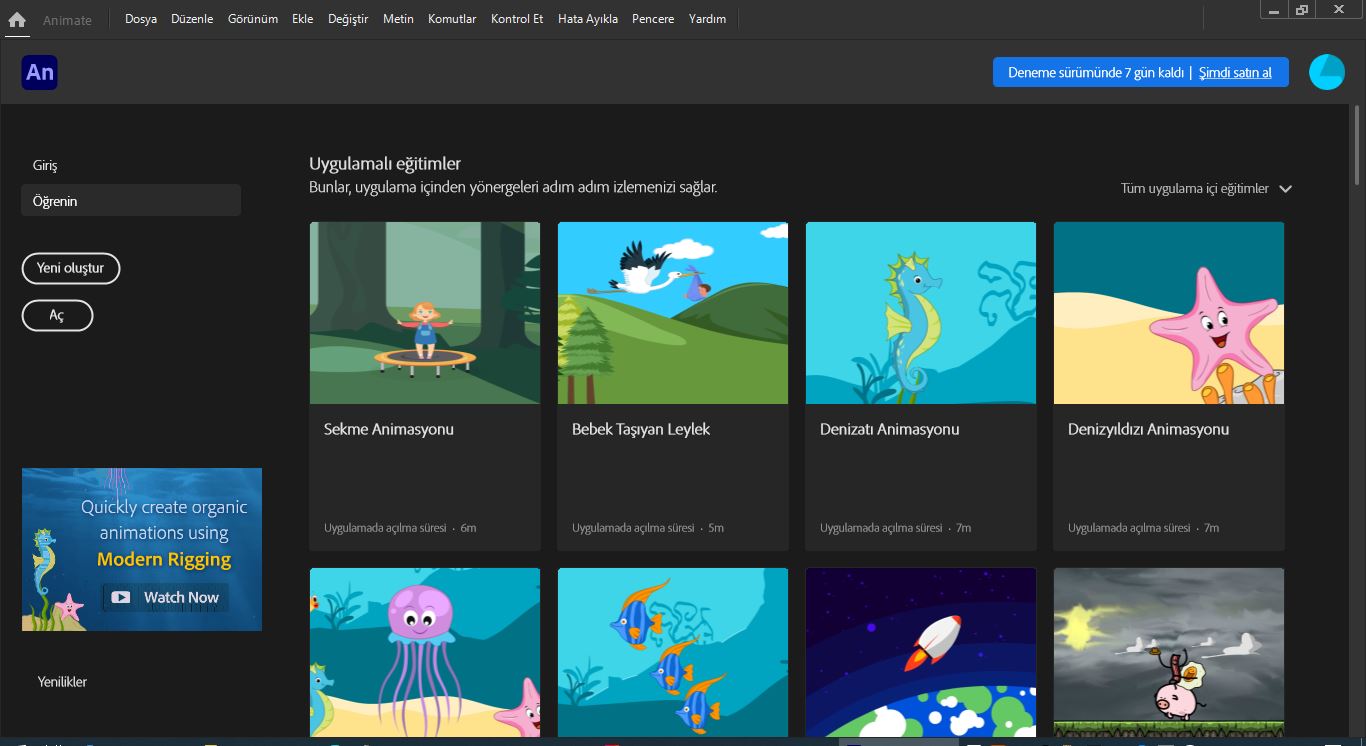Select Öğrenin in the left sidebar
The width and height of the screenshot is (1366, 746).
[x=131, y=201]
